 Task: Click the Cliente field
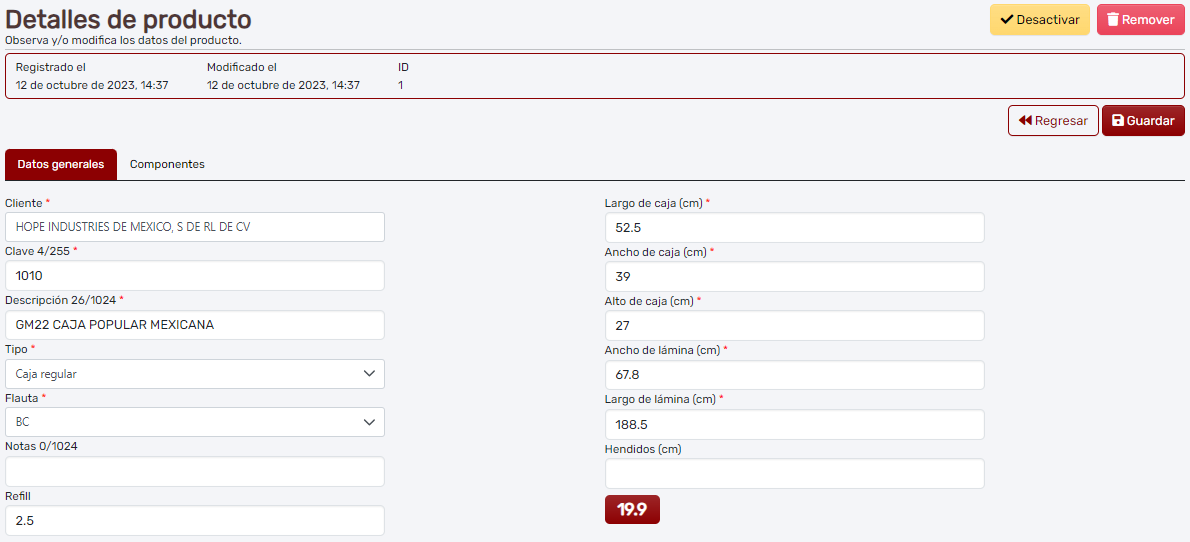195,227
